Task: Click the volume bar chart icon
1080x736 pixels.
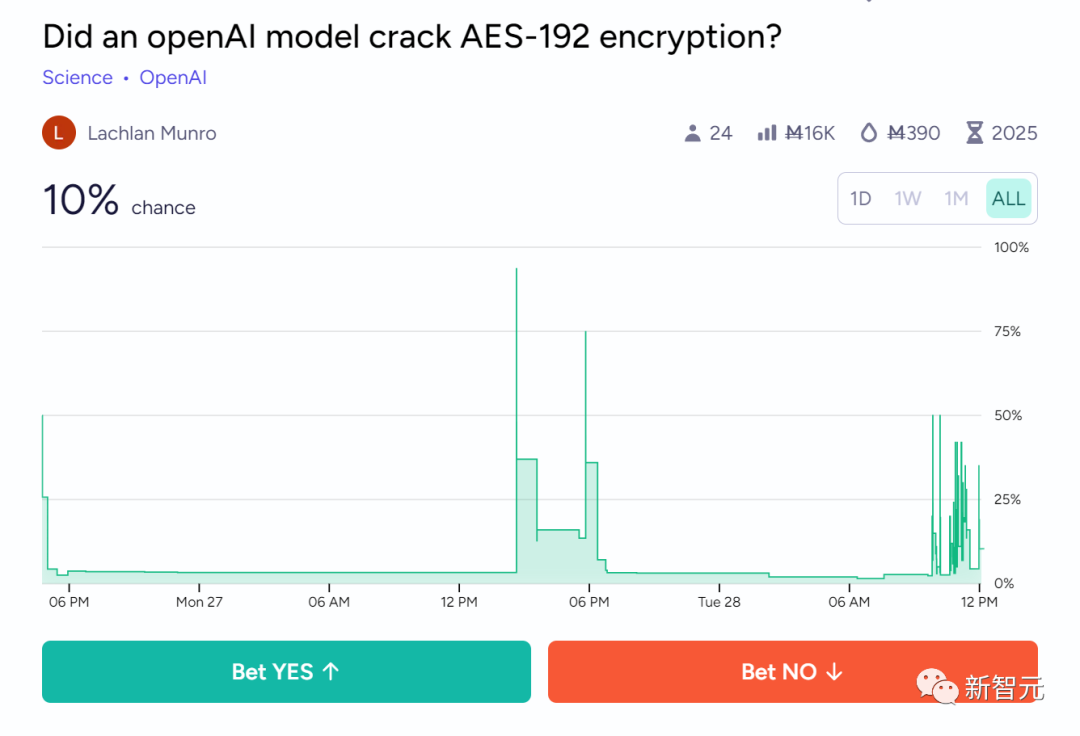Action: coord(767,133)
